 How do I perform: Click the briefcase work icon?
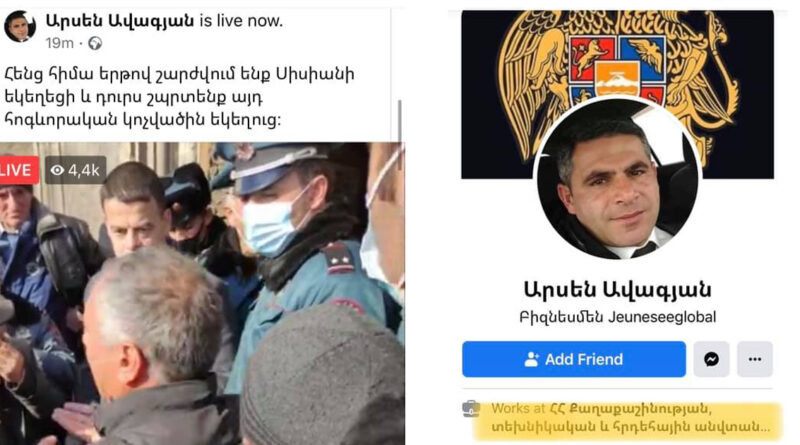[x=471, y=409]
